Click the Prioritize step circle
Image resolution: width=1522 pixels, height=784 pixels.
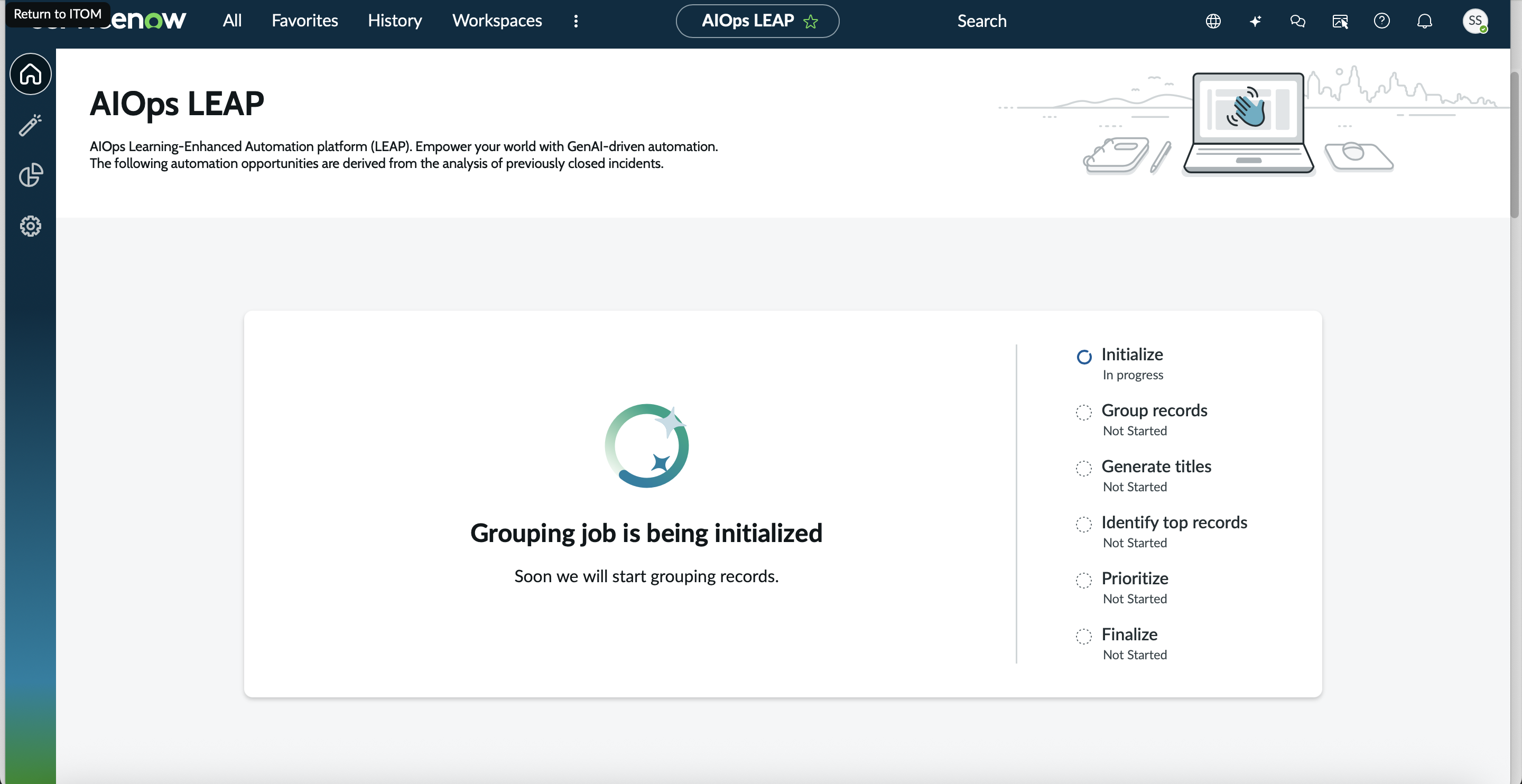[1083, 581]
